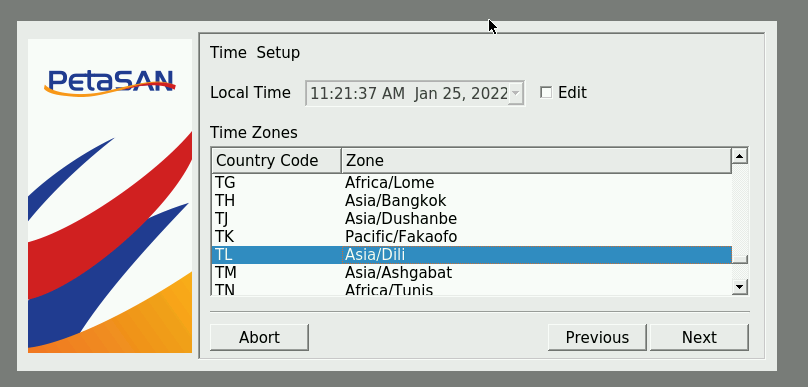Click the time zone scrollbar thumb
The height and width of the screenshot is (387, 808).
[x=739, y=259]
